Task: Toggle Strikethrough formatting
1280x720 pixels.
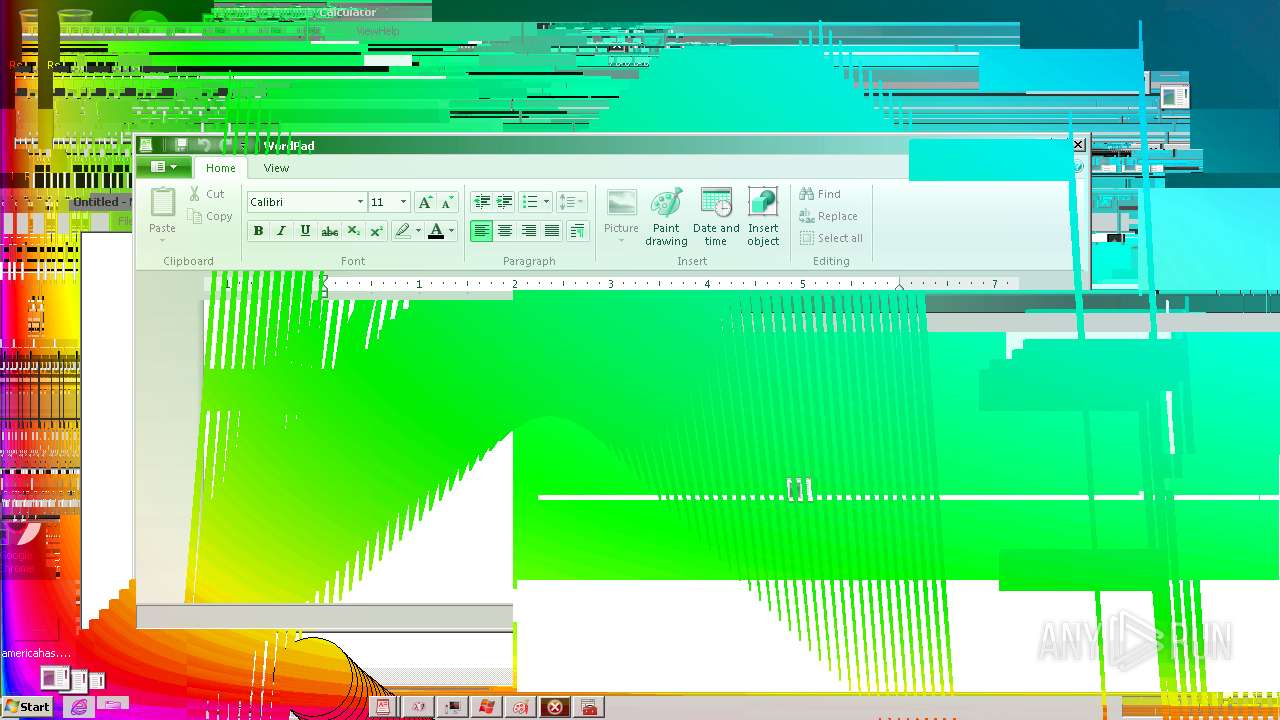Action: [329, 231]
